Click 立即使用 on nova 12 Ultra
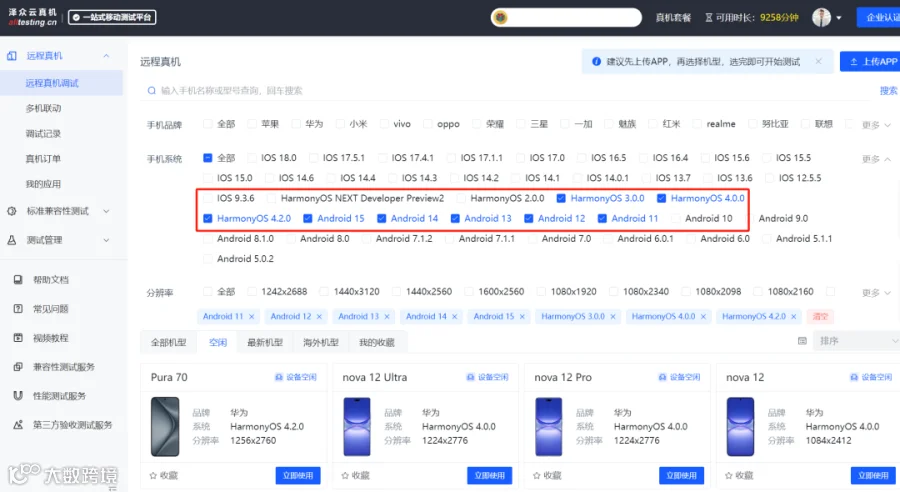 coord(490,475)
